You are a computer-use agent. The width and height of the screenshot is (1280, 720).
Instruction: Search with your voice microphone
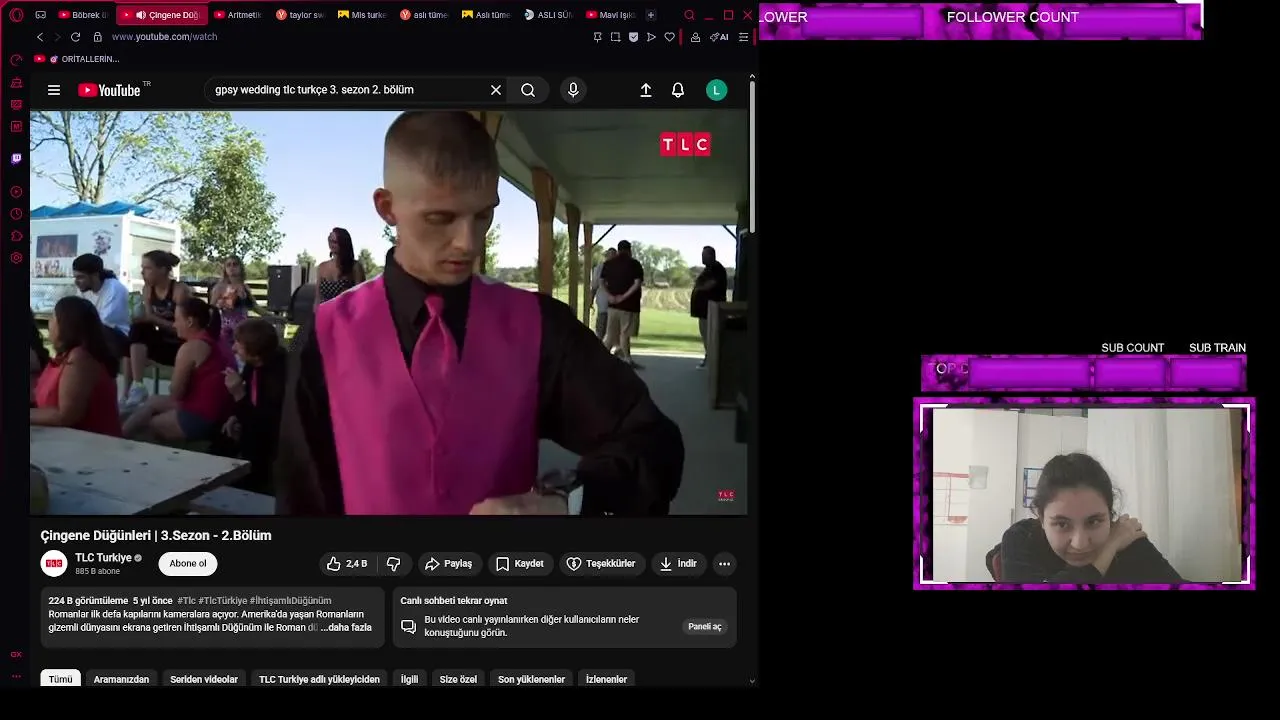tap(573, 90)
